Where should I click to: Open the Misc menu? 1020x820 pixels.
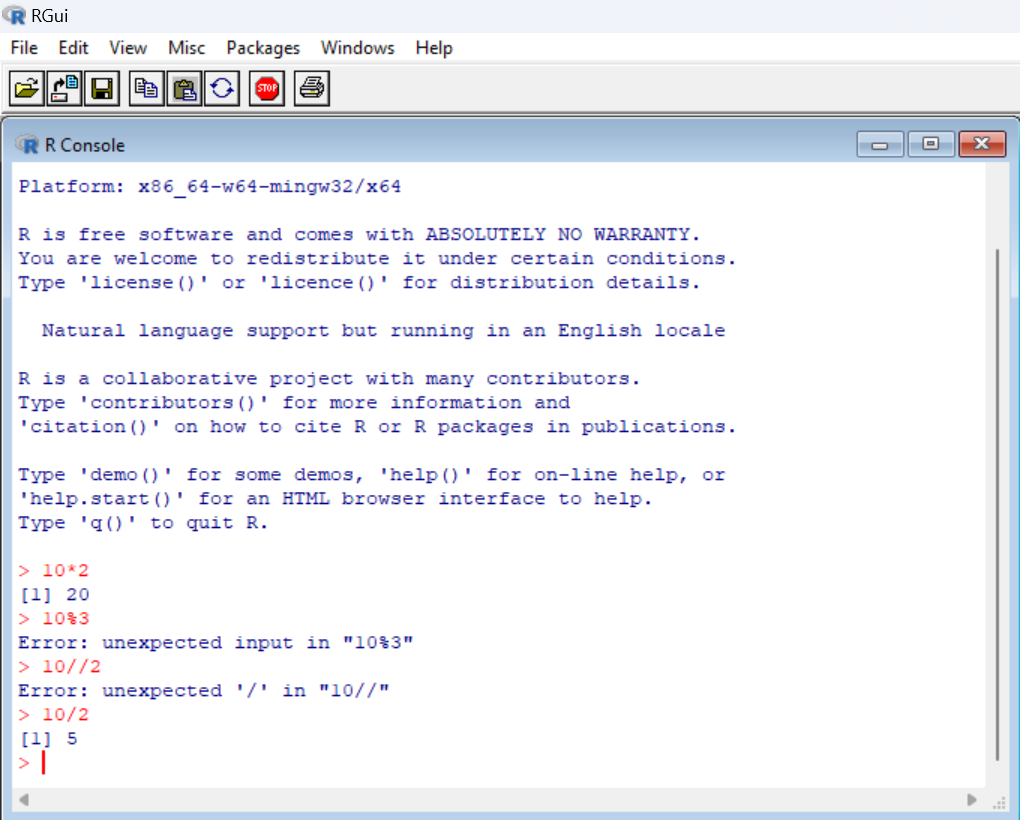click(186, 47)
